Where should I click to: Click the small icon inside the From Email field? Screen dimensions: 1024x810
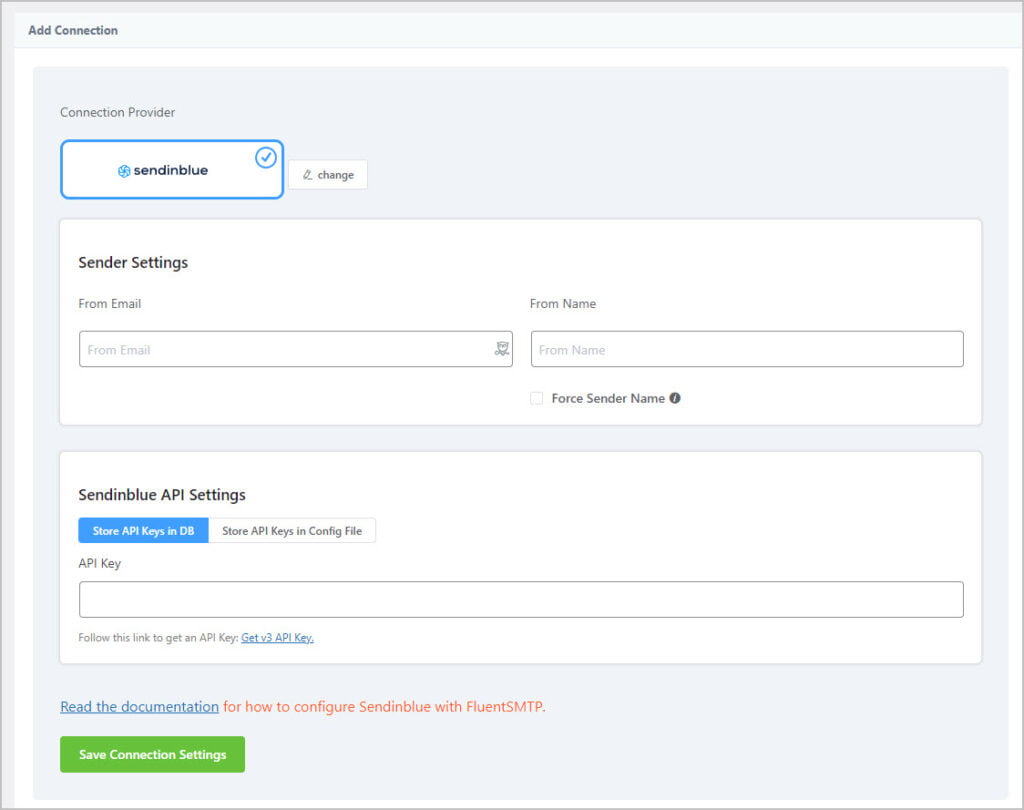tap(502, 348)
